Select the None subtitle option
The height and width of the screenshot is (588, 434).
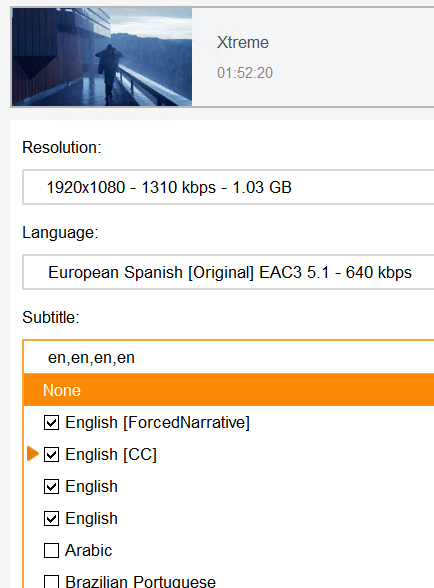click(229, 390)
